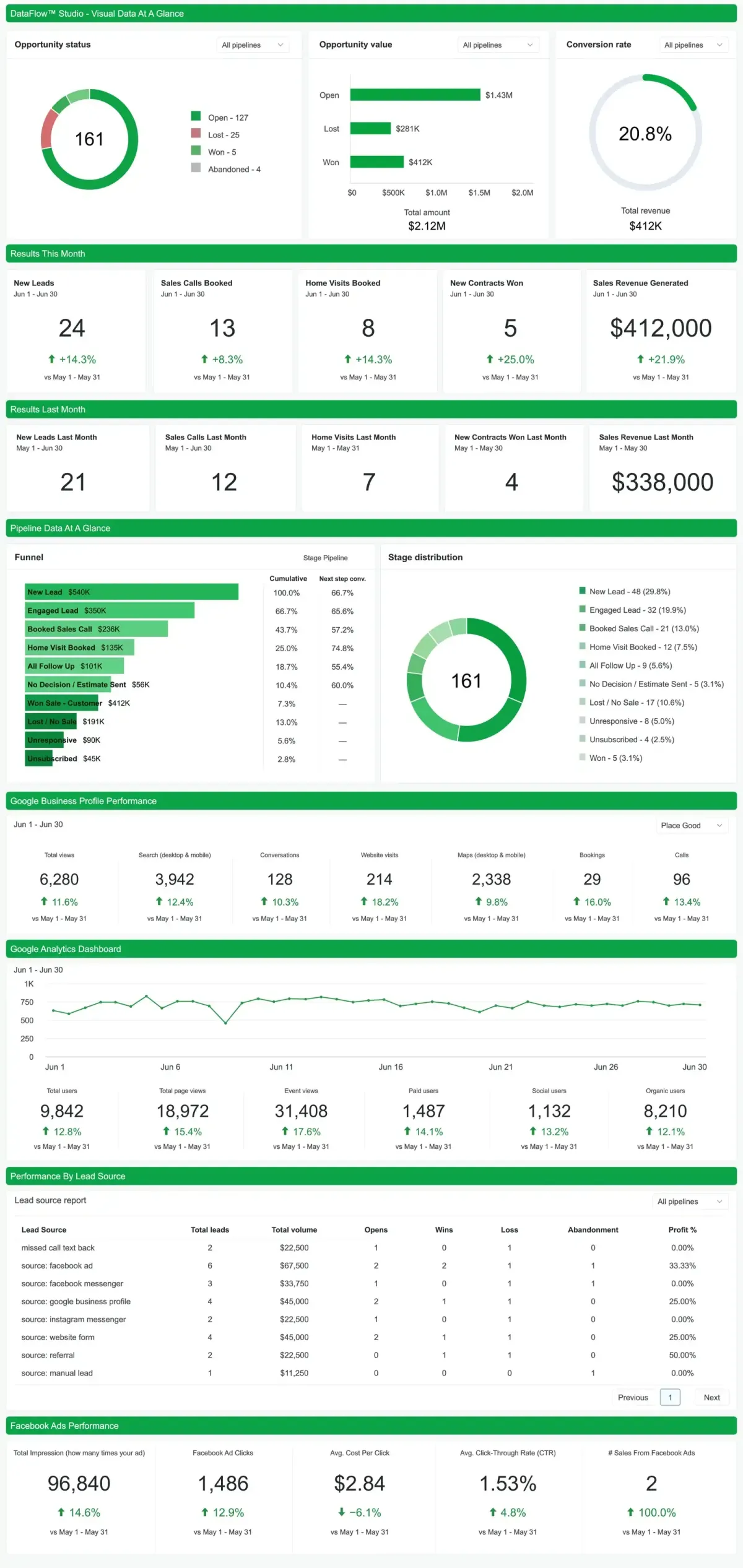
Task: Click the up arrow icon next to Search 12.4%
Action: (x=159, y=901)
